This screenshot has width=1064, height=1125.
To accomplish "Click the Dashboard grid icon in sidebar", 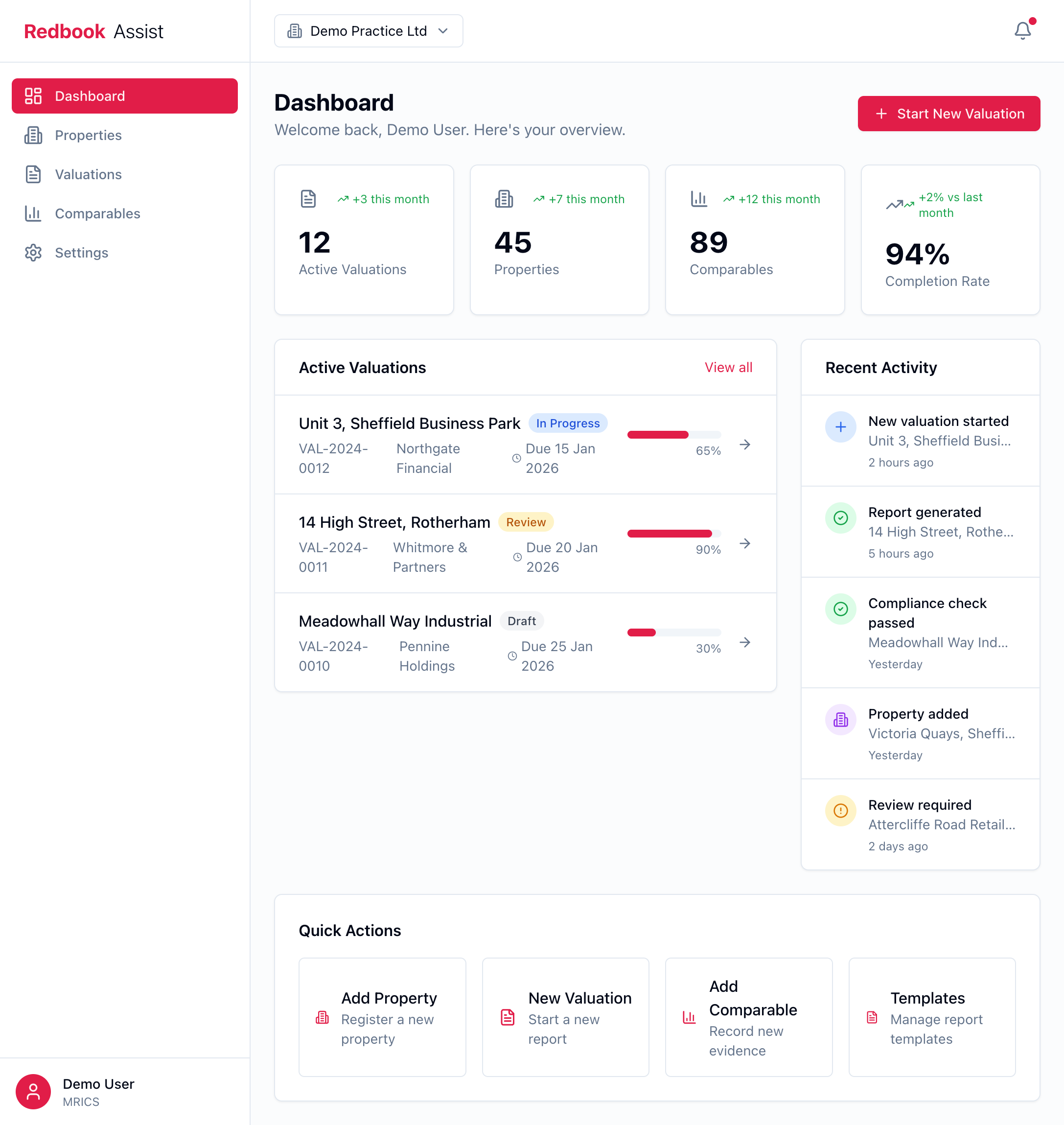I will click(33, 96).
